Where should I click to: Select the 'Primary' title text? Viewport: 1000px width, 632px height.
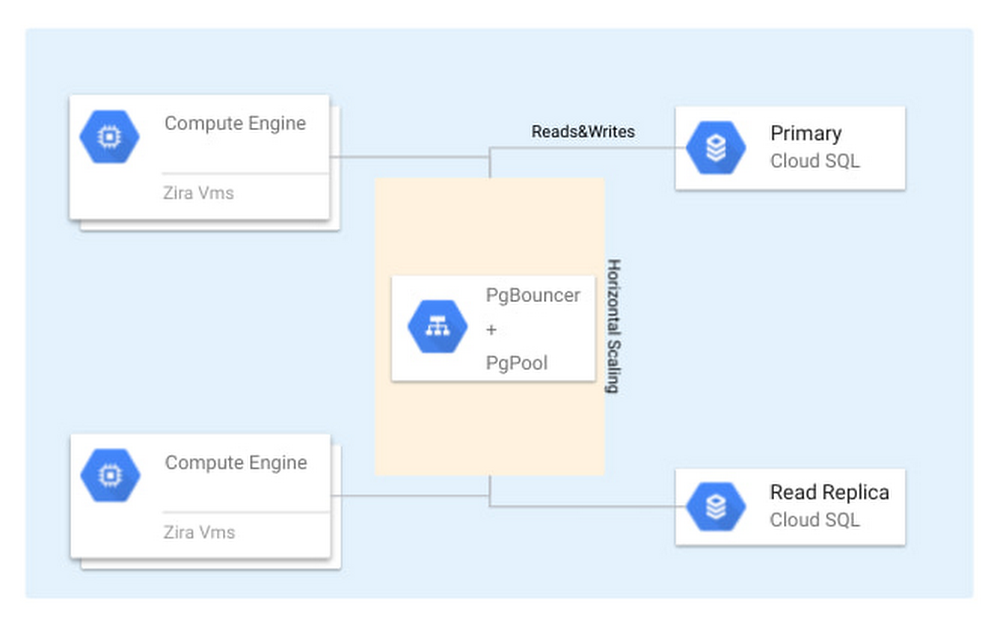click(x=806, y=133)
